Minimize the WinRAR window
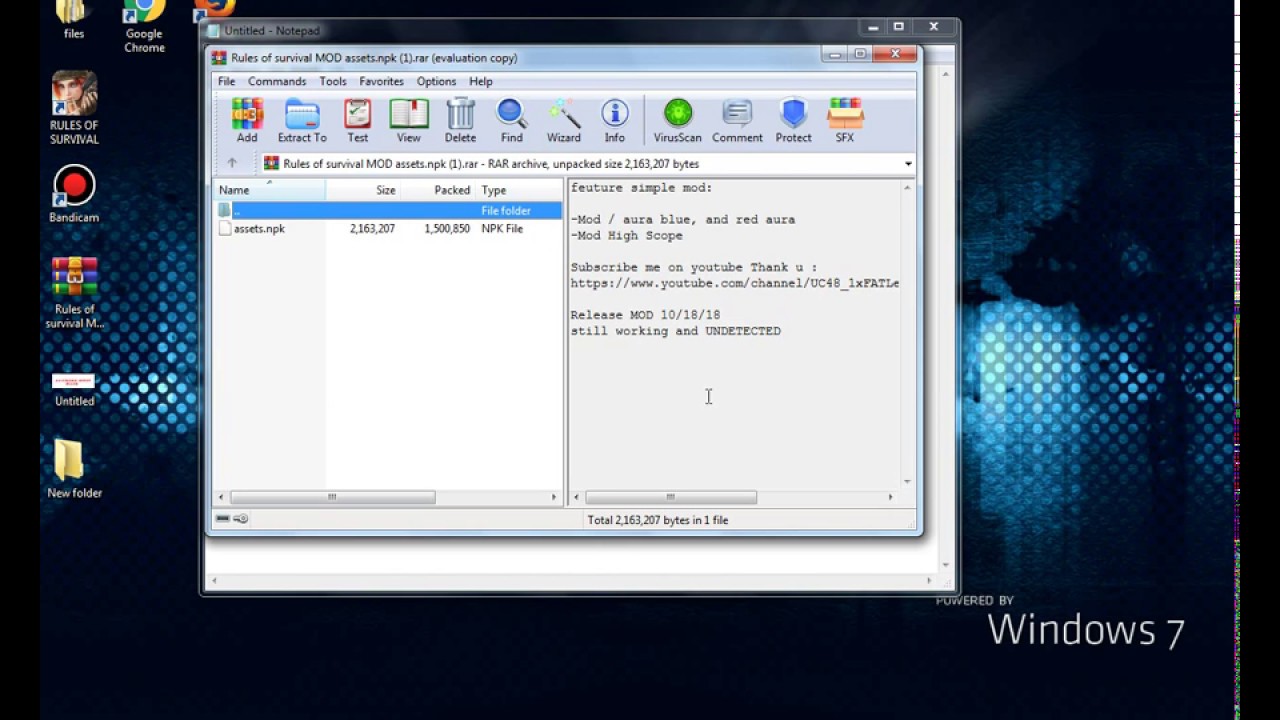 [x=835, y=54]
